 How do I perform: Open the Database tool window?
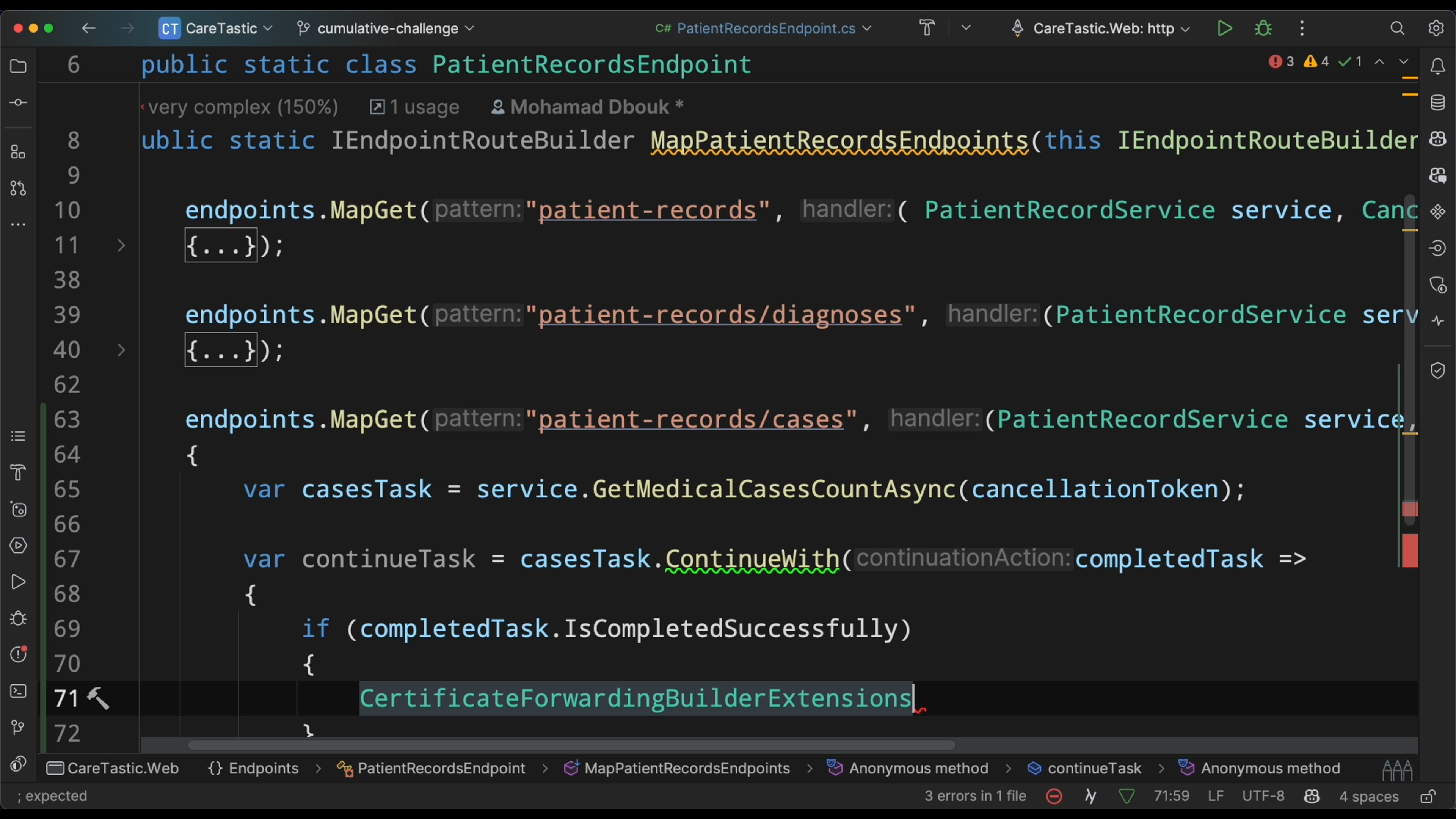1437,103
